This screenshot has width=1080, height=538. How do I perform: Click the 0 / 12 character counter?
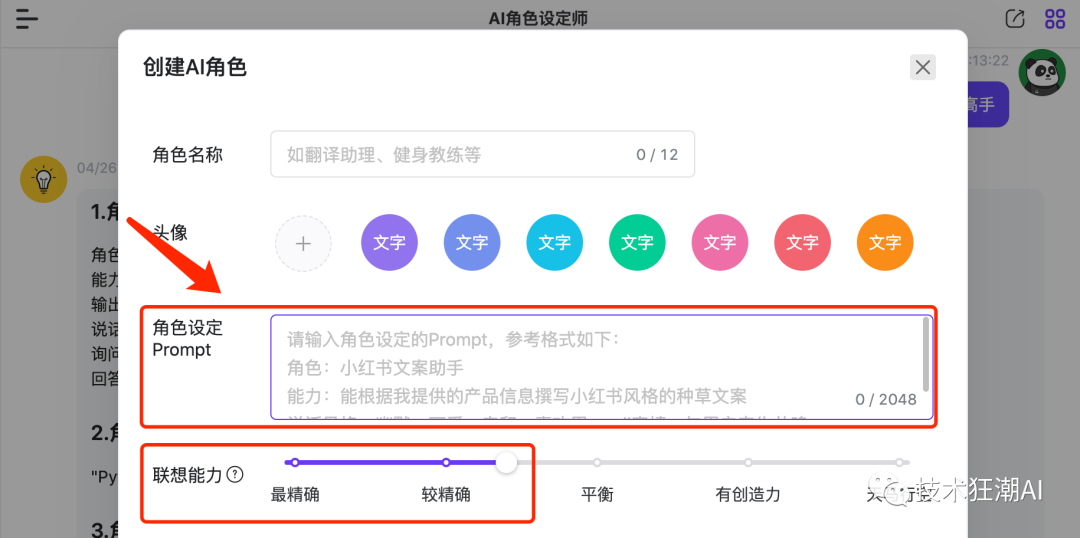click(x=657, y=155)
